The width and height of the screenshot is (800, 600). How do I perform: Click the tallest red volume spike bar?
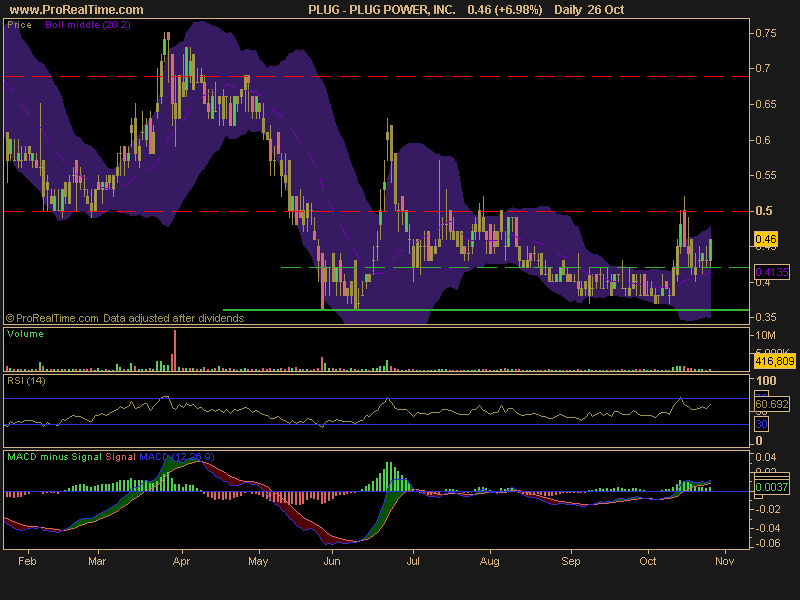click(x=175, y=350)
